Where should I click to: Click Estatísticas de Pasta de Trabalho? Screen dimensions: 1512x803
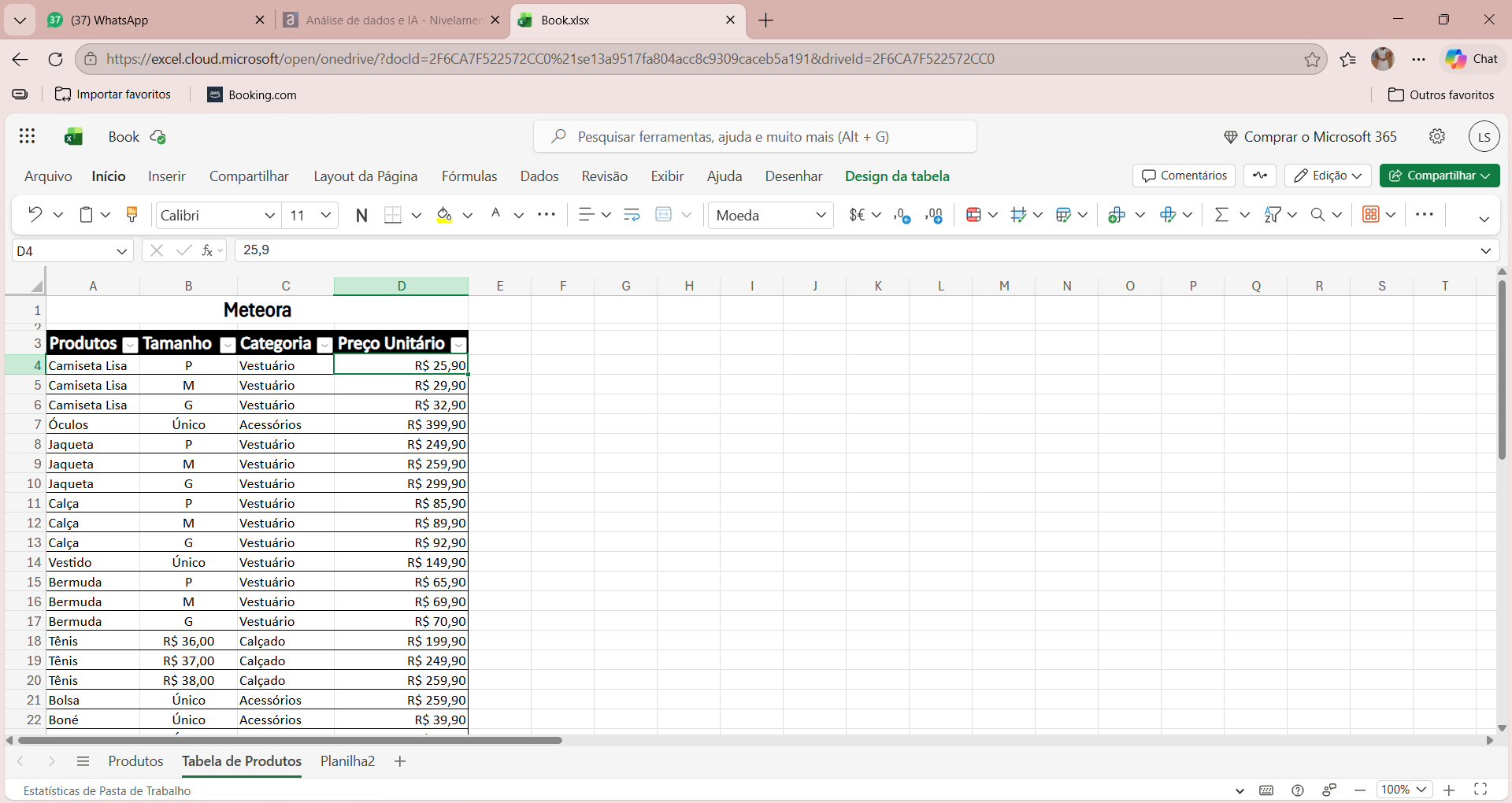click(107, 790)
